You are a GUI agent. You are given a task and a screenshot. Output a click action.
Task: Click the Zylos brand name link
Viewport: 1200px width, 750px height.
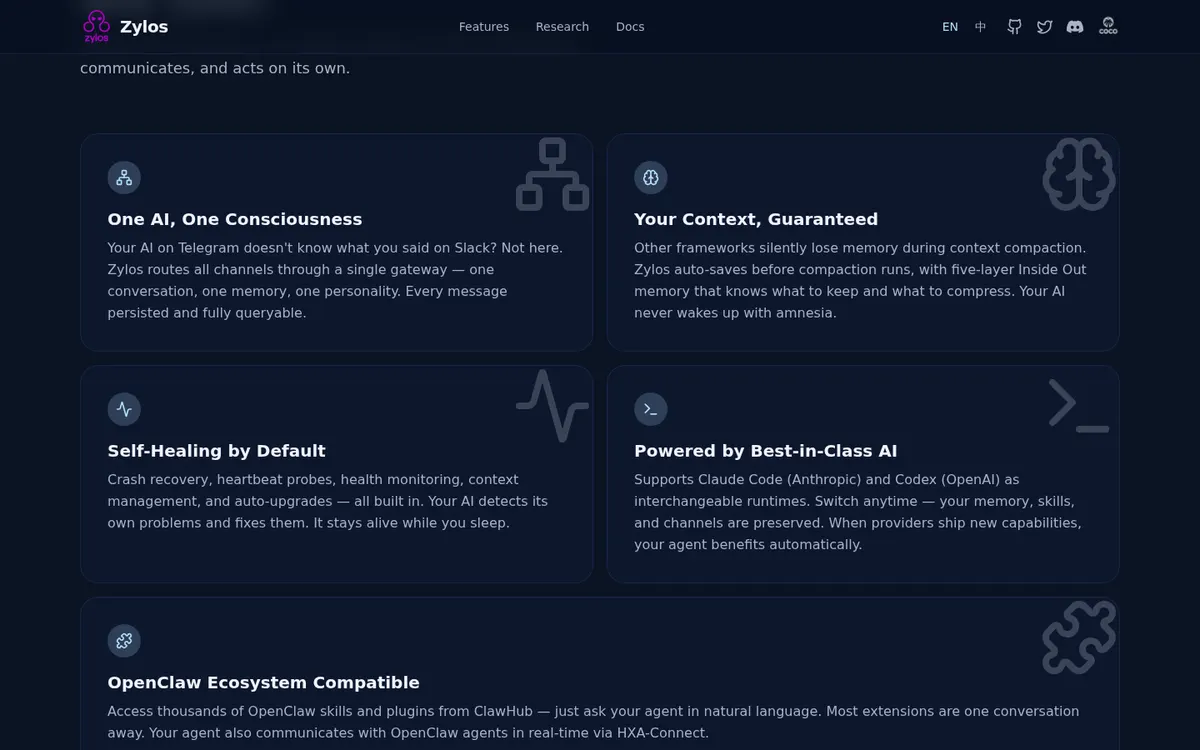144,27
